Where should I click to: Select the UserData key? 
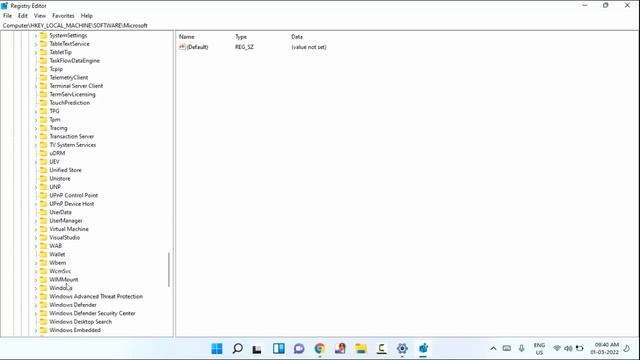point(60,212)
